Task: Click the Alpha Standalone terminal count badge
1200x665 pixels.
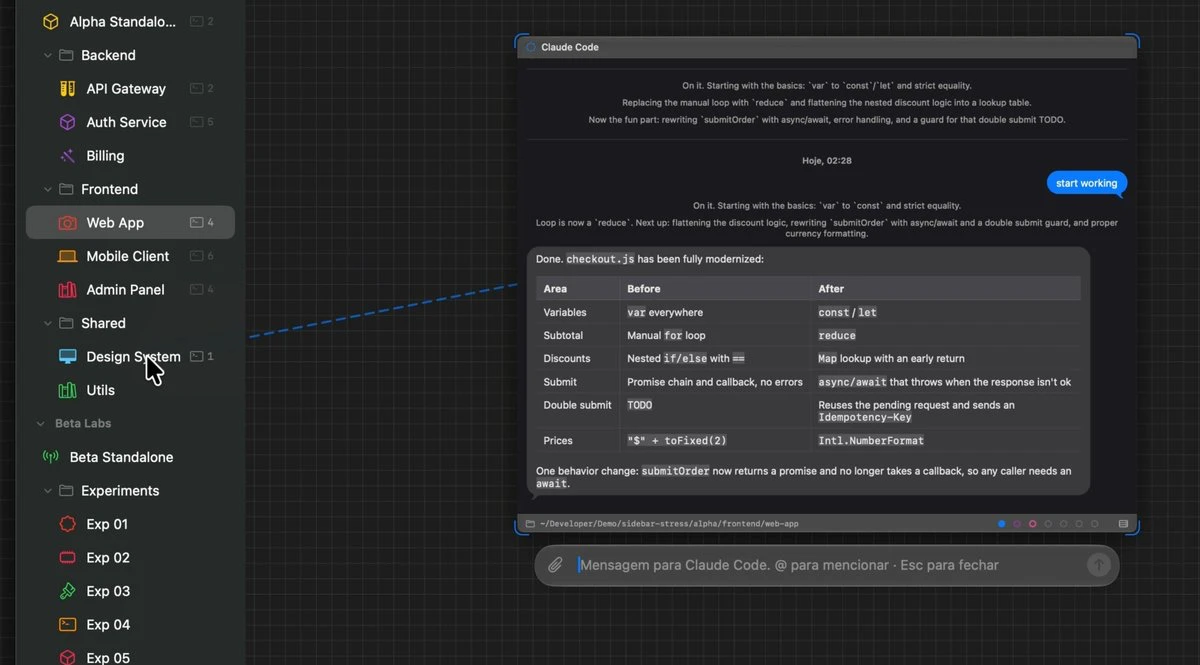Action: click(202, 21)
